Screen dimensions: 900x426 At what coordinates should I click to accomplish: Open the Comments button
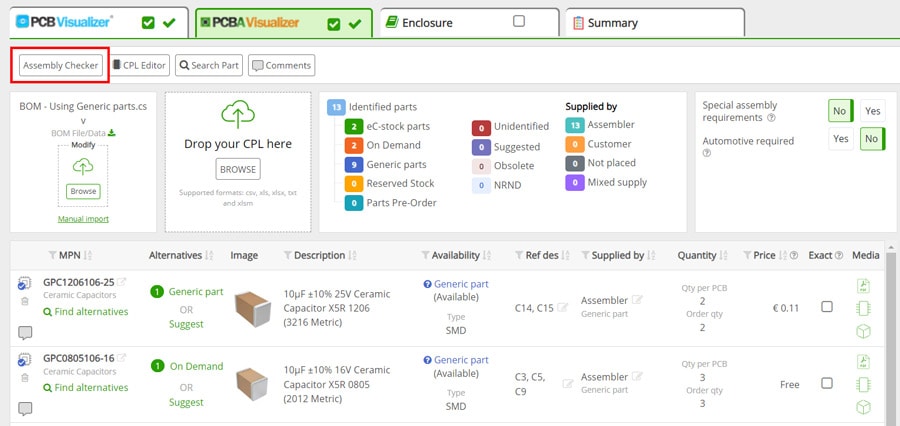click(x=281, y=65)
